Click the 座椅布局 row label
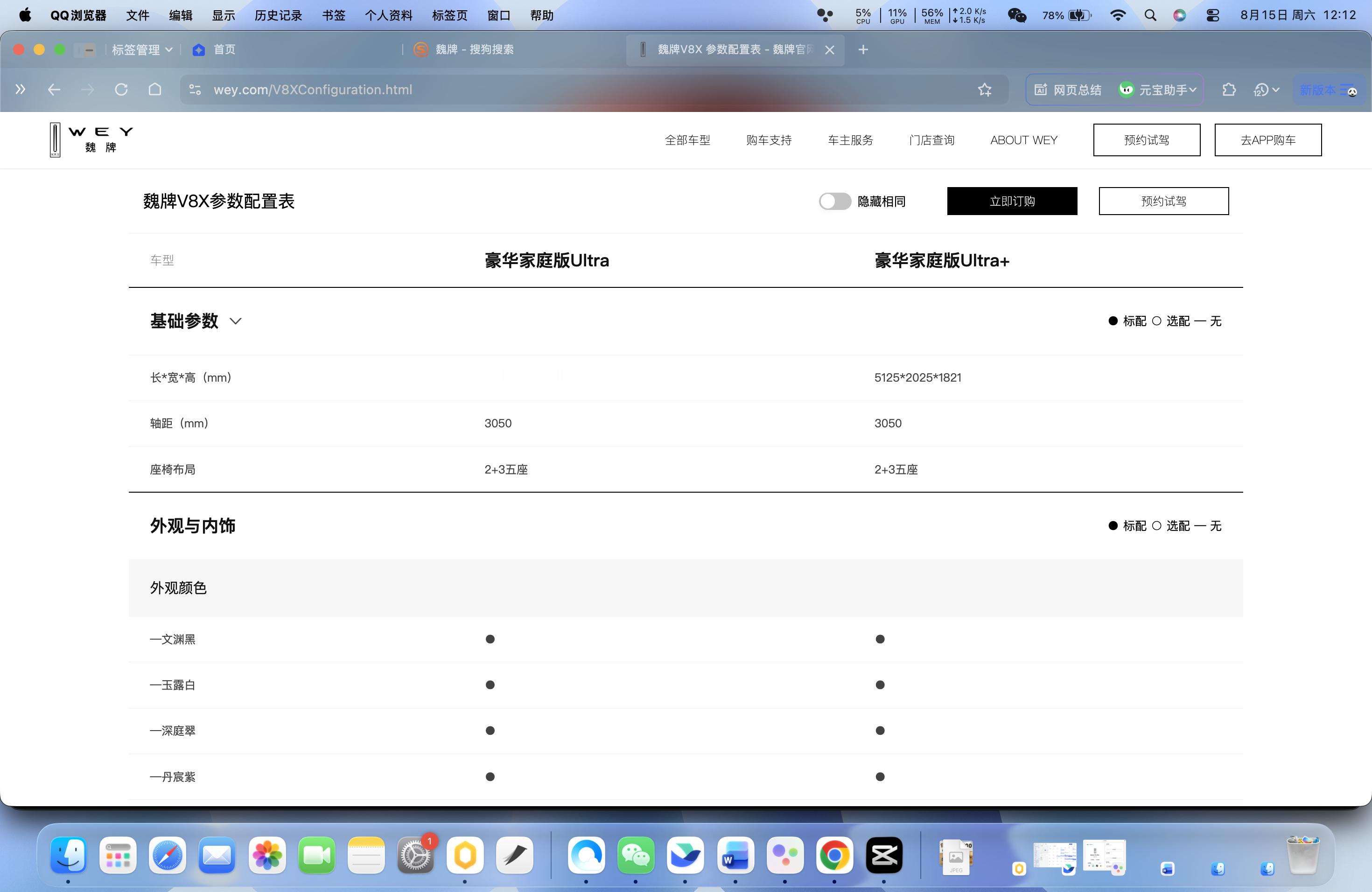The height and width of the screenshot is (892, 1372). pyautogui.click(x=172, y=470)
